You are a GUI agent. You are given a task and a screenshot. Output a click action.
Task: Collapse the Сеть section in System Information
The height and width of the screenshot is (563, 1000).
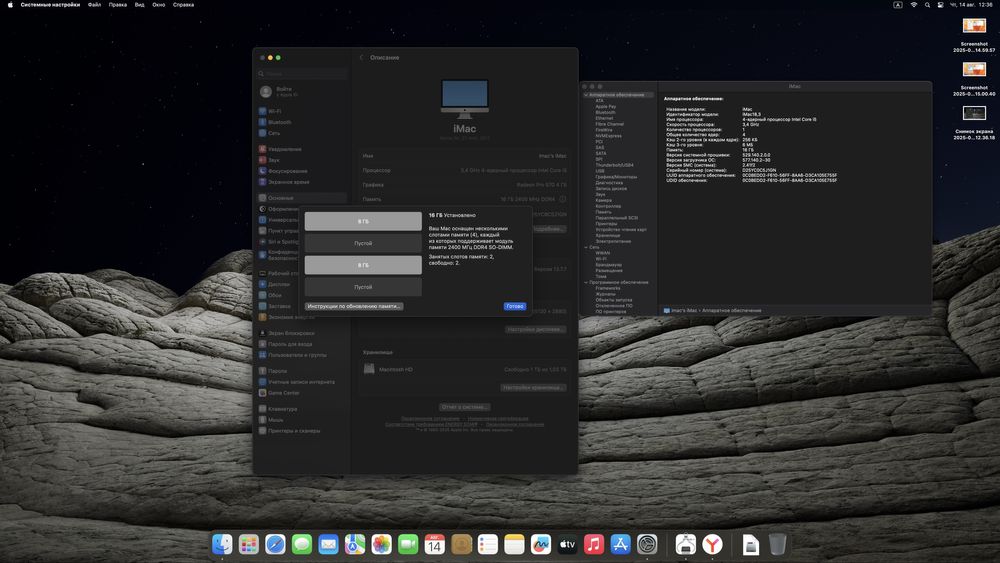click(586, 247)
